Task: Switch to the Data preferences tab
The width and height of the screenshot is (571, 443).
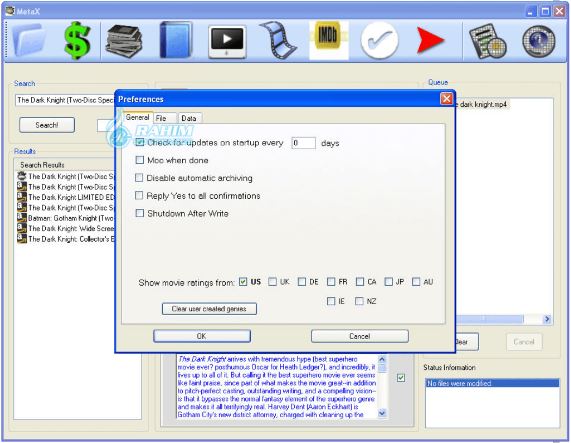Action: point(189,118)
